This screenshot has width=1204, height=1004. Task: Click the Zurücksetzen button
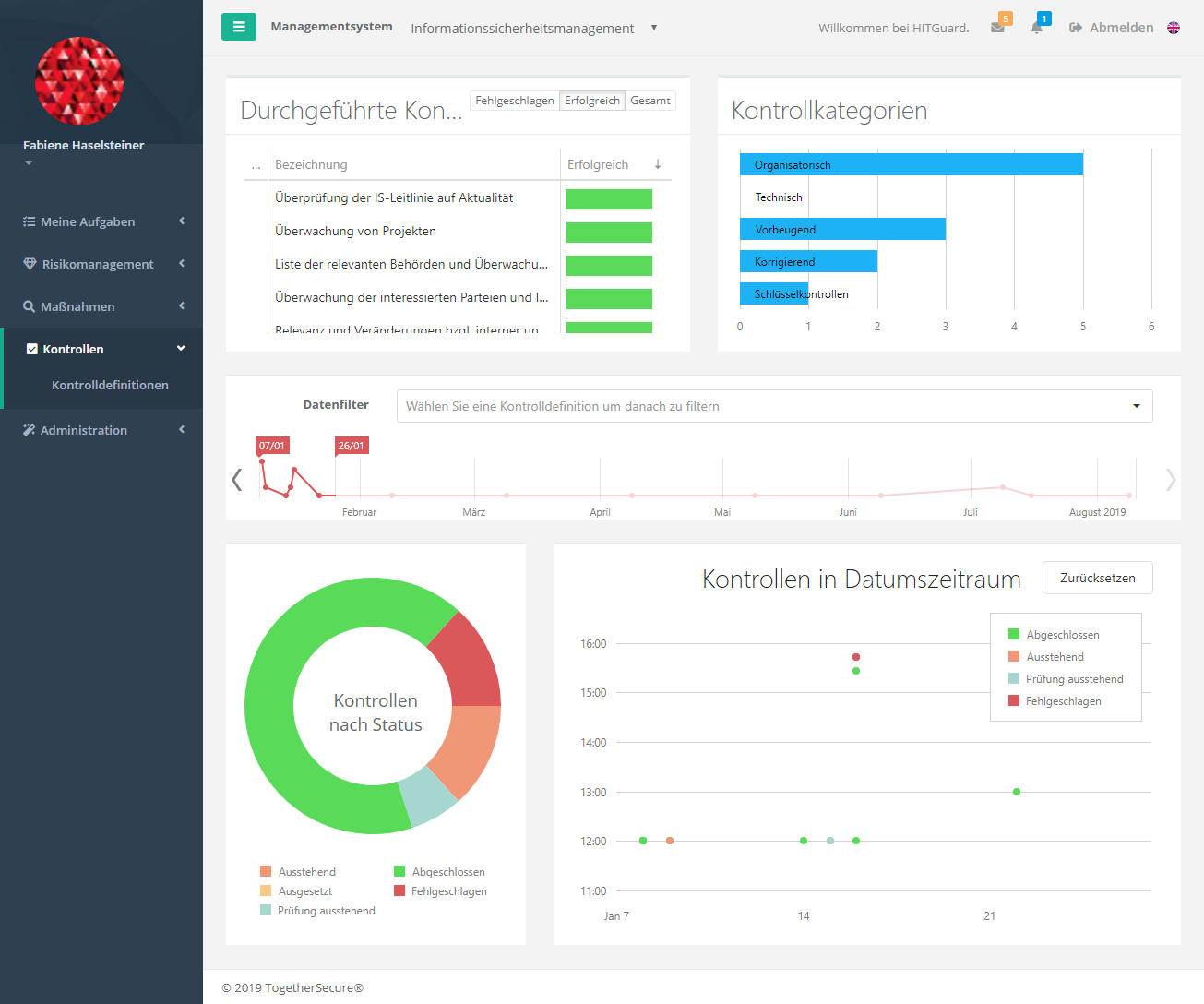coord(1097,578)
